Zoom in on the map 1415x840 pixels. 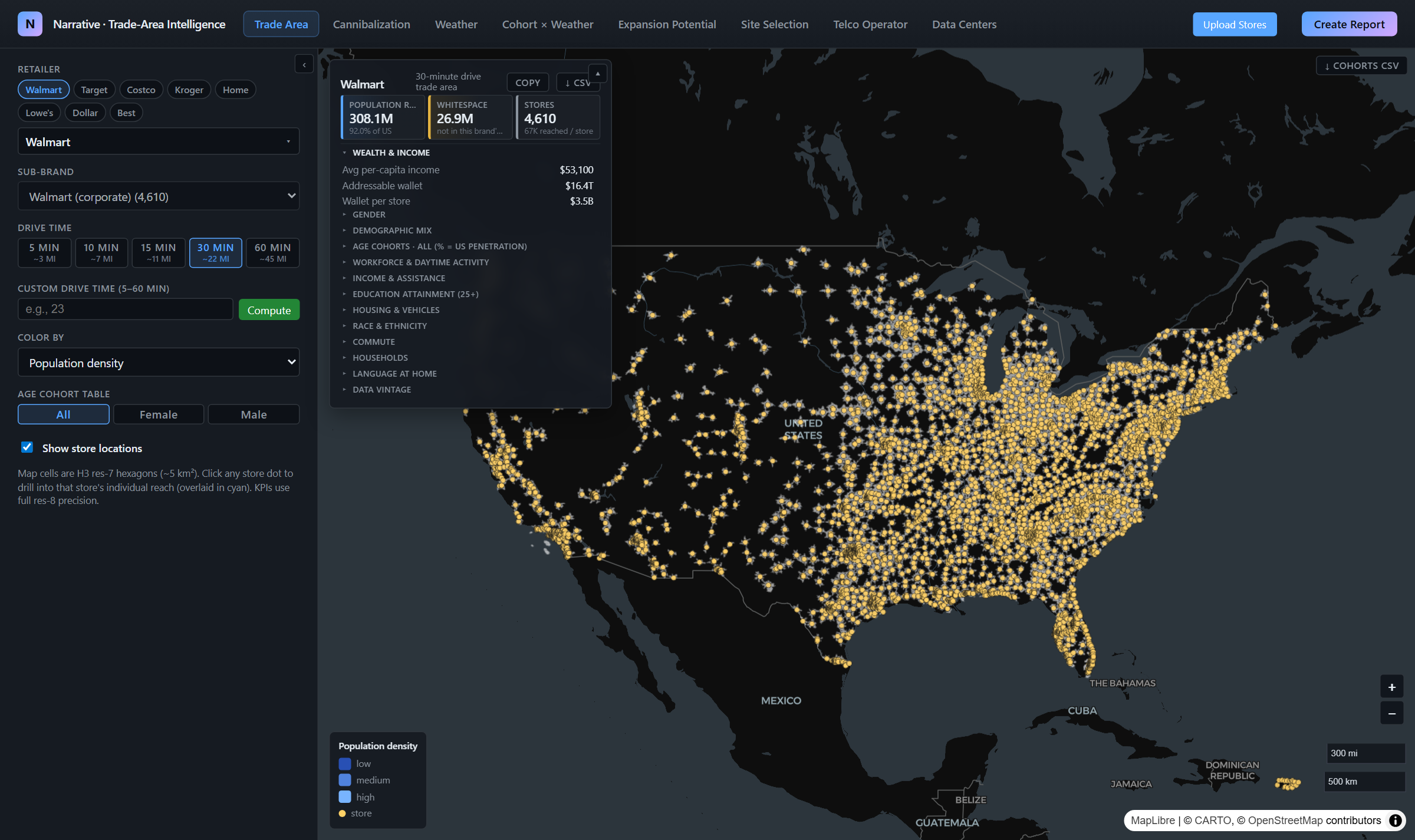point(1391,687)
